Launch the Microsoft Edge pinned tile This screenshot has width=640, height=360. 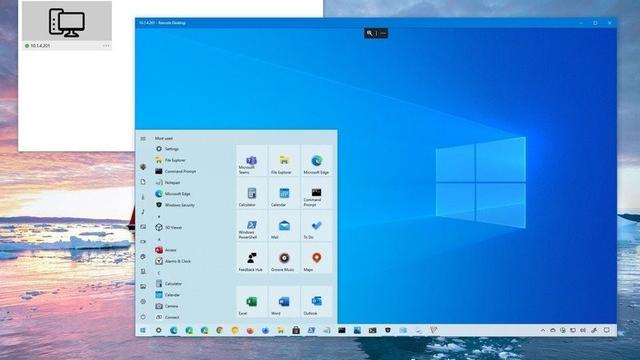(x=316, y=160)
